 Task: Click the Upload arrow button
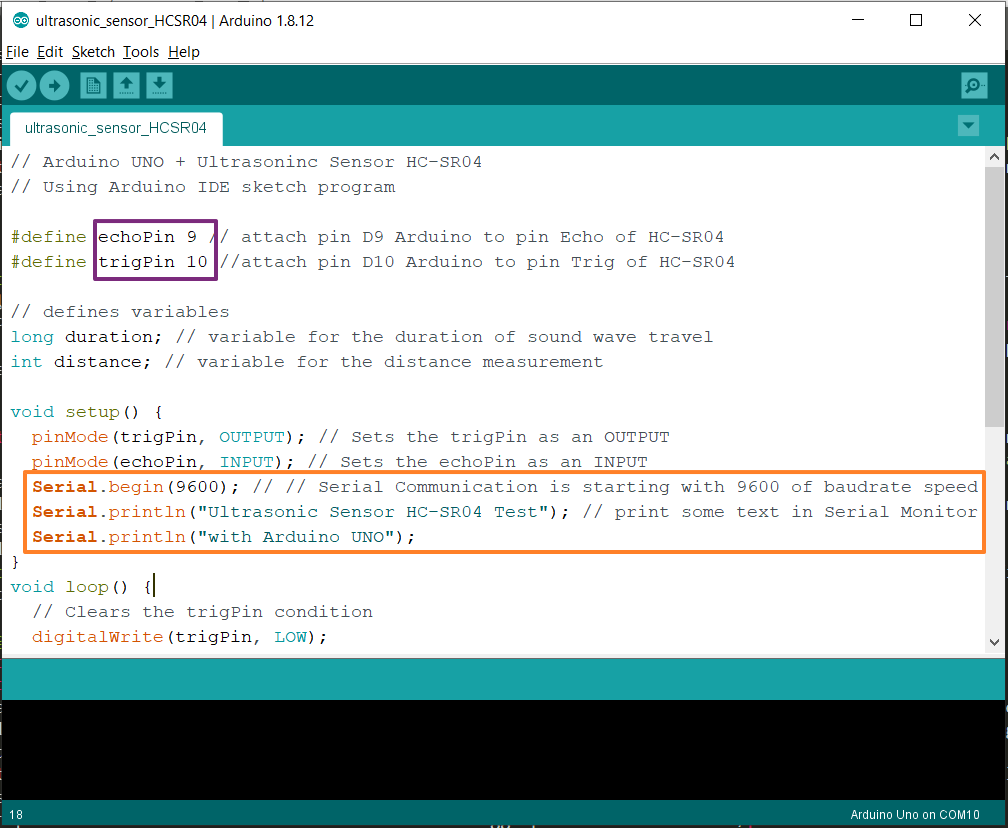coord(55,86)
